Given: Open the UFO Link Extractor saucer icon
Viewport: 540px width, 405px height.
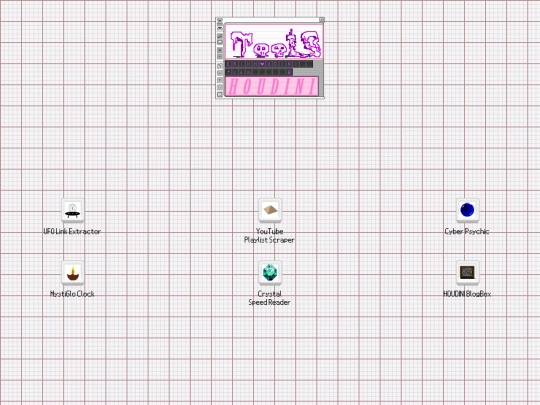Looking at the screenshot, I should [x=73, y=210].
